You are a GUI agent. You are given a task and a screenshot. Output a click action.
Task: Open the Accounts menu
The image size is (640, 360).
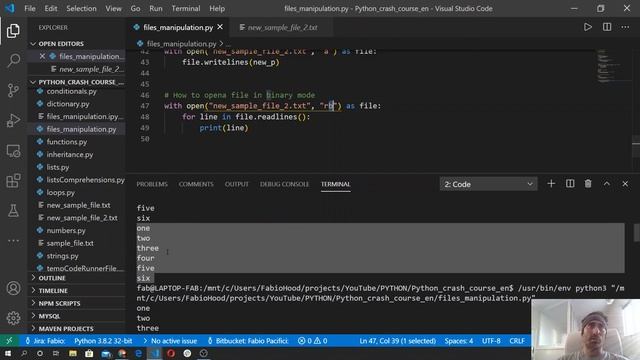(x=13, y=288)
